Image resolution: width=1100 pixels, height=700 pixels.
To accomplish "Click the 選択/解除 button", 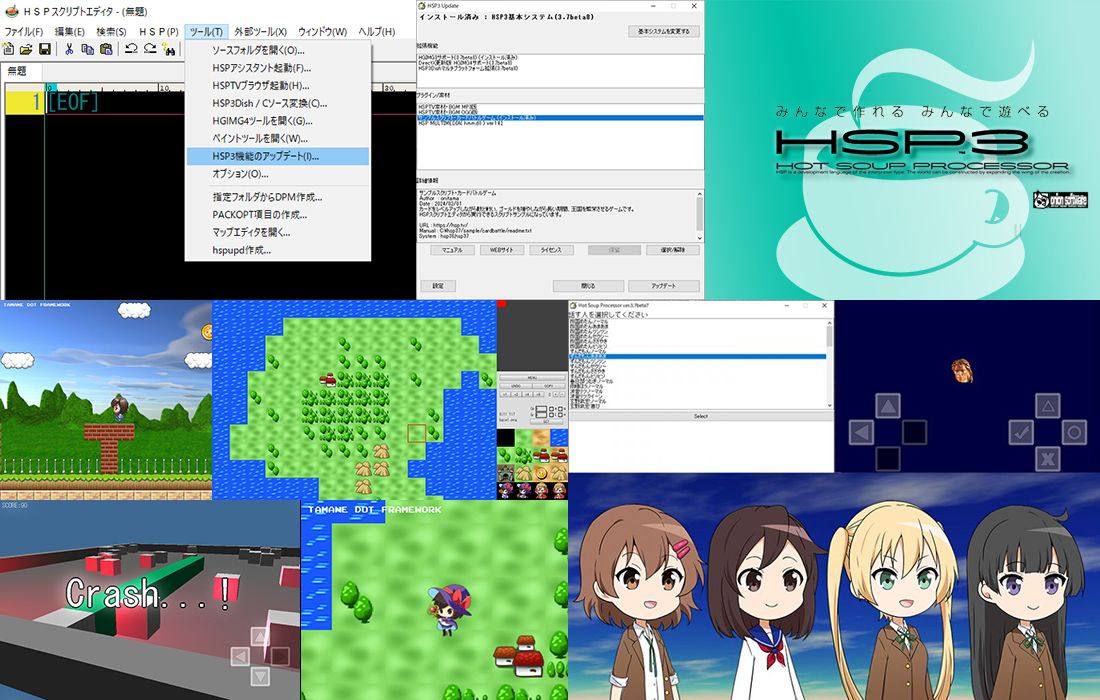I will coord(673,250).
